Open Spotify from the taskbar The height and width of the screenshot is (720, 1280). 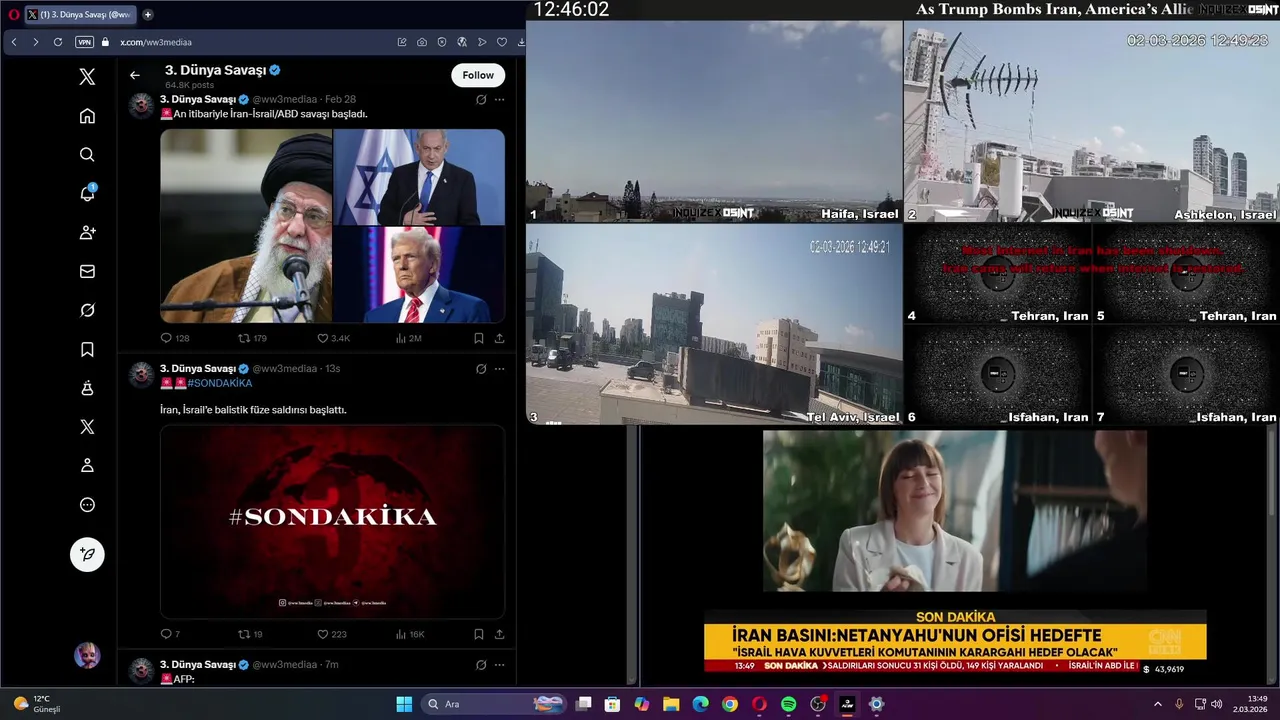[x=788, y=704]
